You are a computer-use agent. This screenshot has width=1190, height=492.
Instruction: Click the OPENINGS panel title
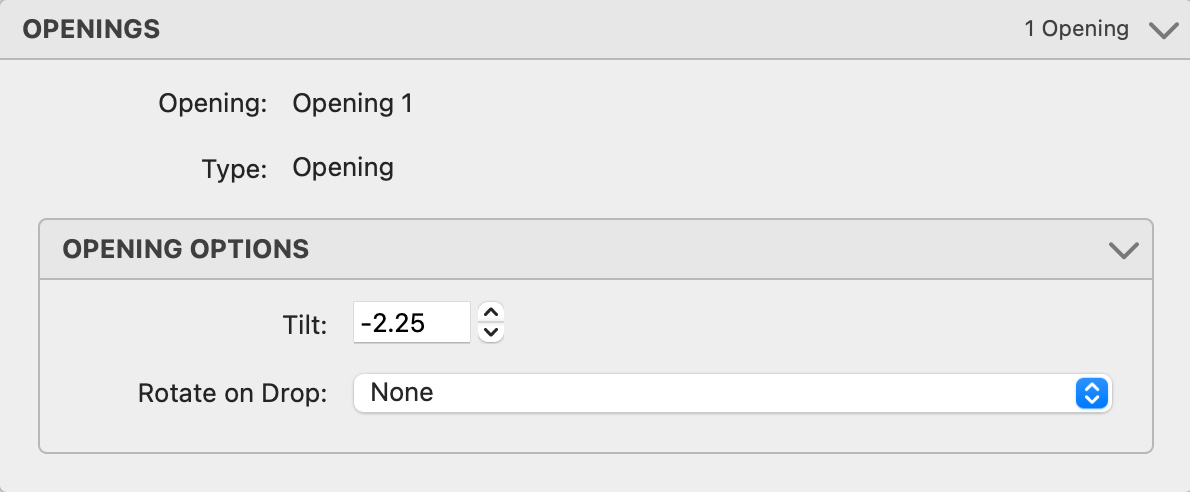(x=91, y=30)
